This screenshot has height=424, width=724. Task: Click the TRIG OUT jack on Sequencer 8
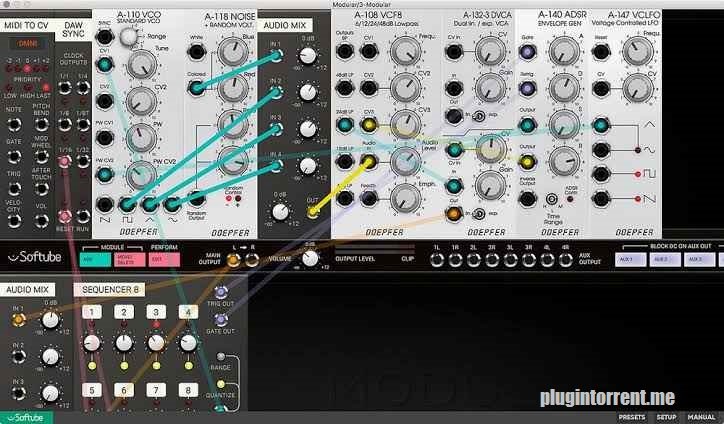221,292
